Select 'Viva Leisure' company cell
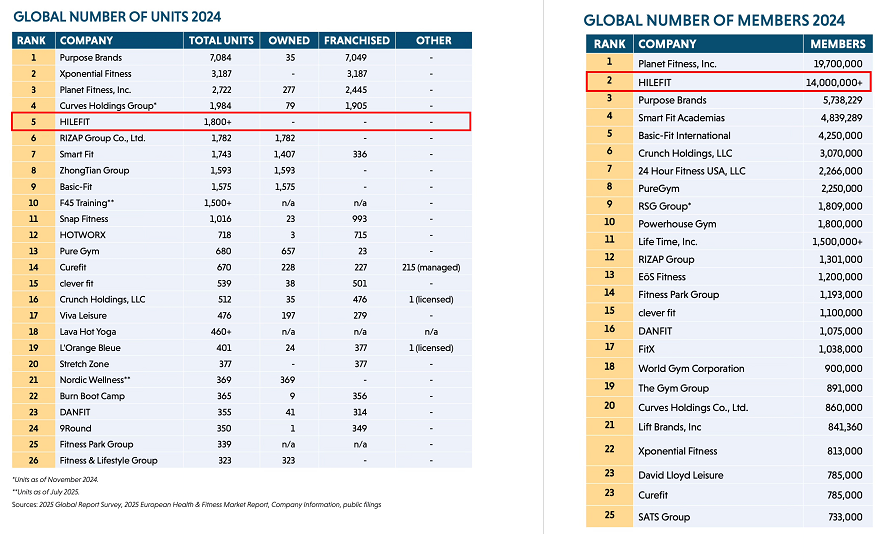Image resolution: width=882 pixels, height=534 pixels. point(83,316)
